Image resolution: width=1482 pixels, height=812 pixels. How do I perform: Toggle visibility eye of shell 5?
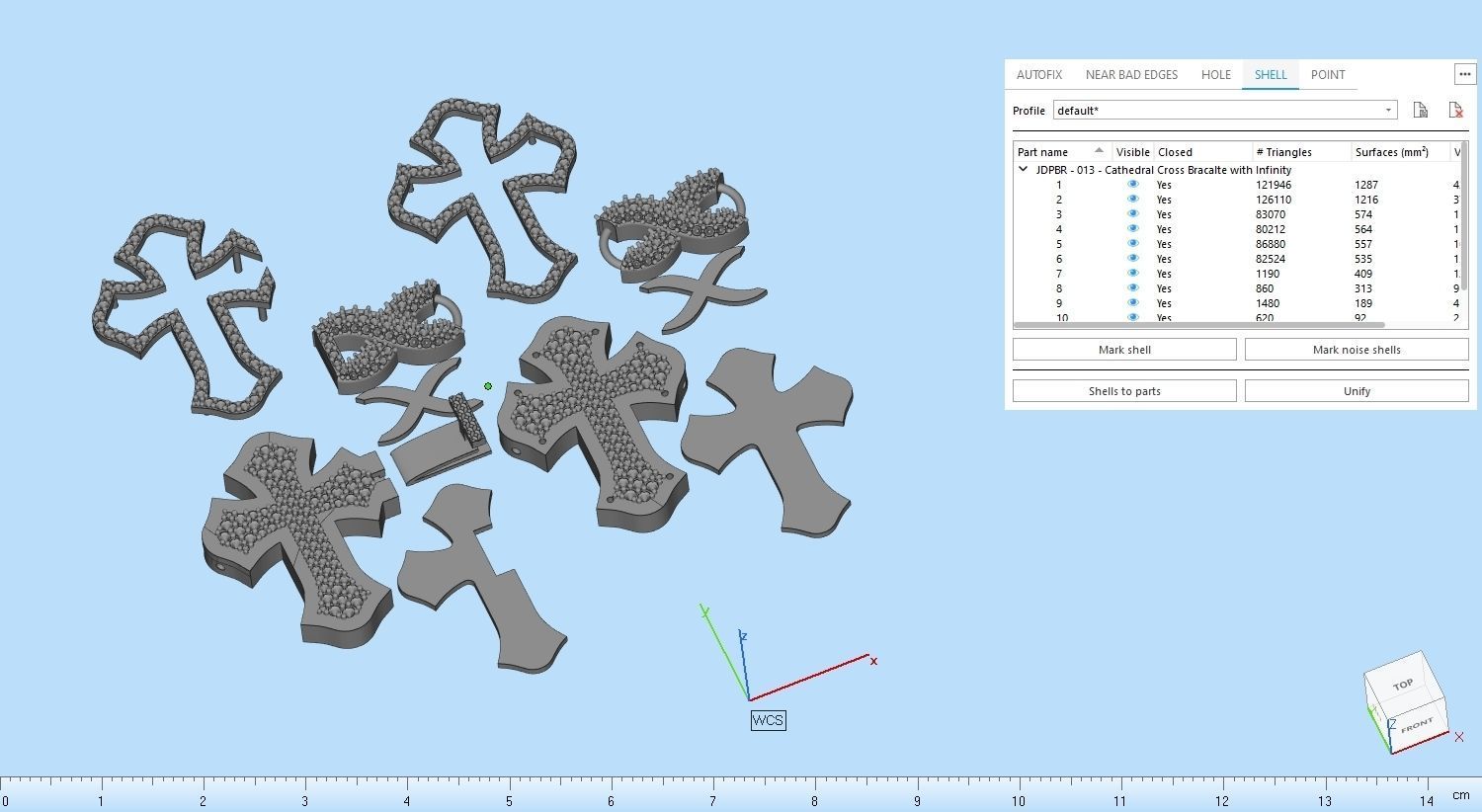point(1132,243)
